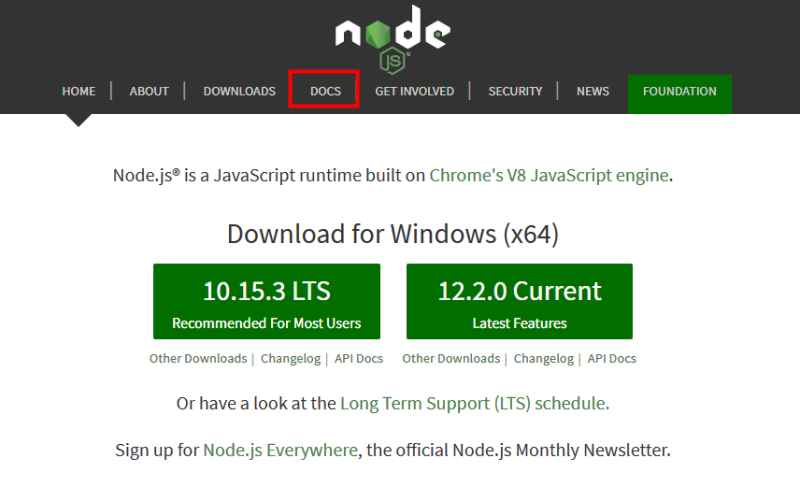
Task: Open Other Downloads under 10.15.3 LTS
Action: [x=198, y=358]
